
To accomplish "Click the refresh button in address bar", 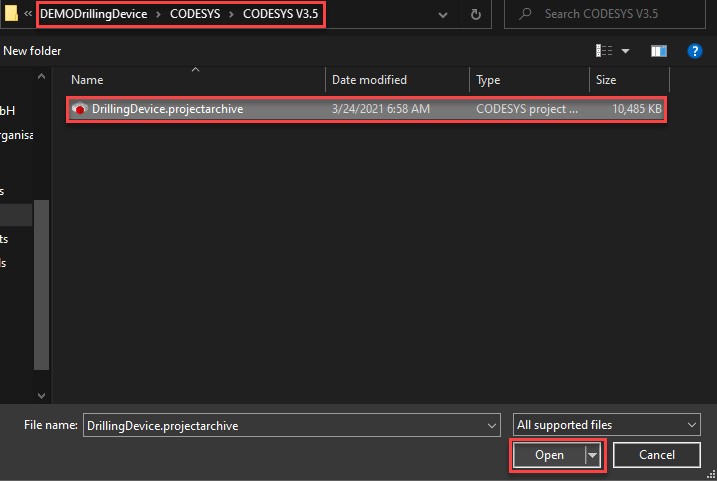I will 476,14.
